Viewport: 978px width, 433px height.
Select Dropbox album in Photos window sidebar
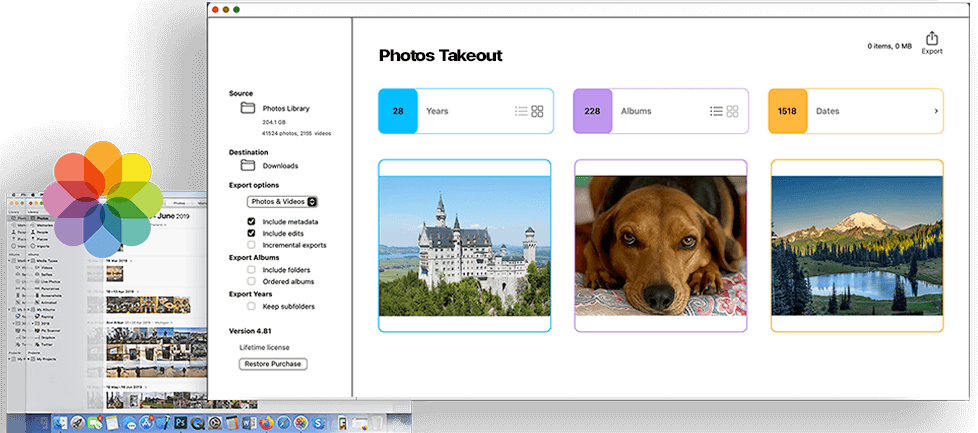coord(46,338)
